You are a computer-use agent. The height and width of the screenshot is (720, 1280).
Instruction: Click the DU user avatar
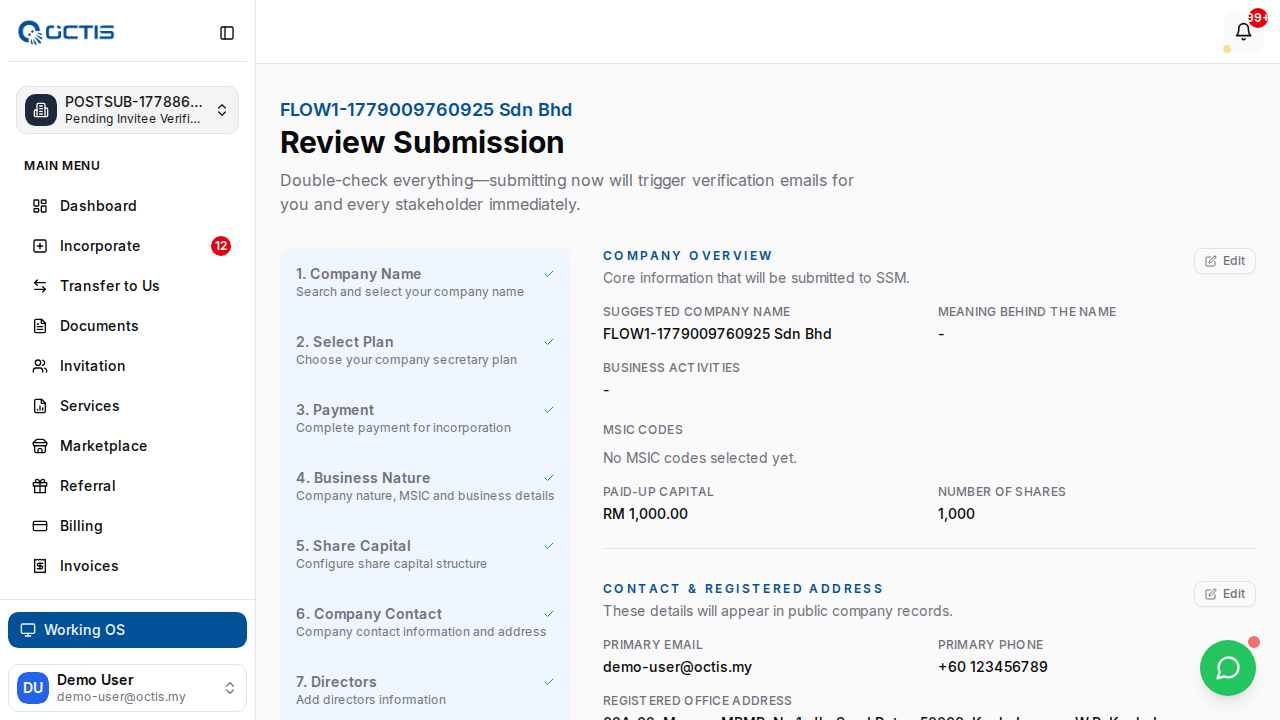point(33,688)
